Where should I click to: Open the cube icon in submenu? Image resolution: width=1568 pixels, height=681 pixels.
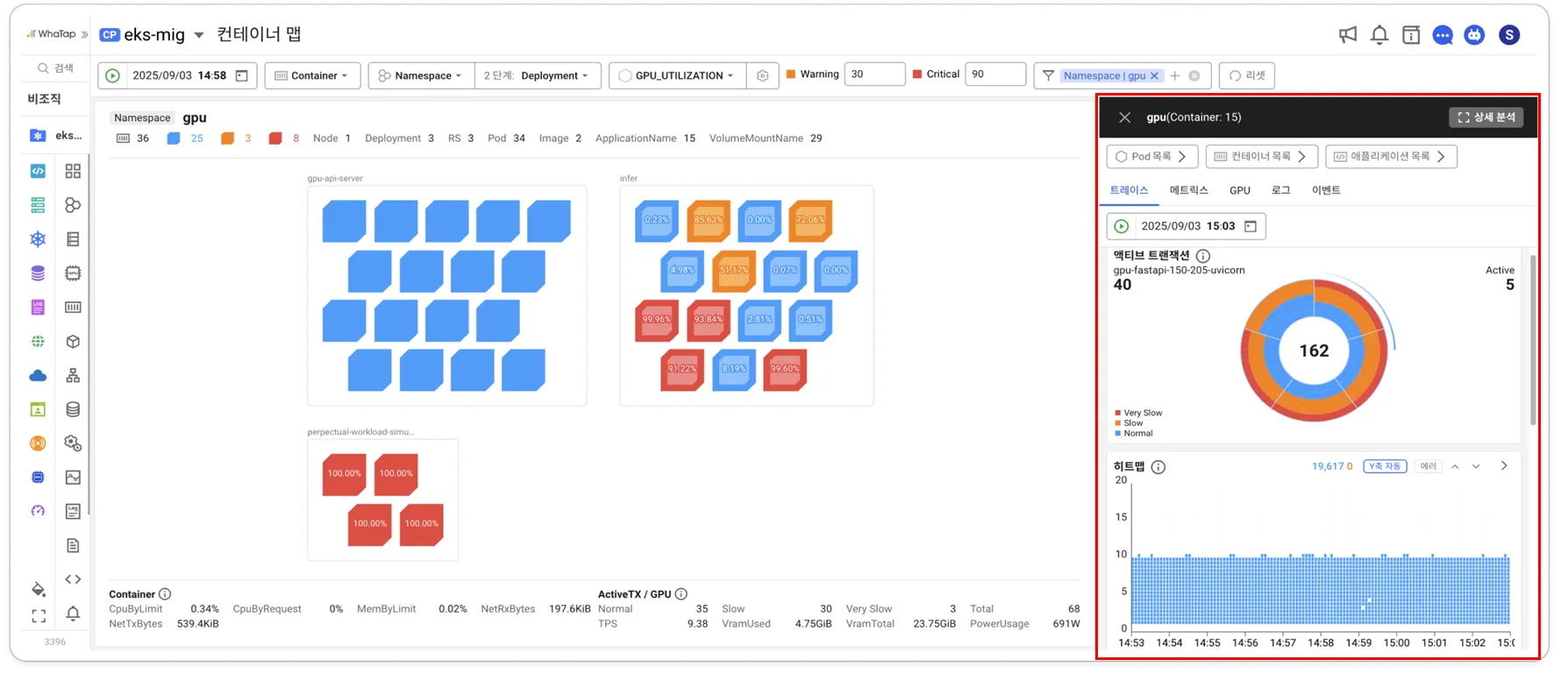tap(73, 342)
